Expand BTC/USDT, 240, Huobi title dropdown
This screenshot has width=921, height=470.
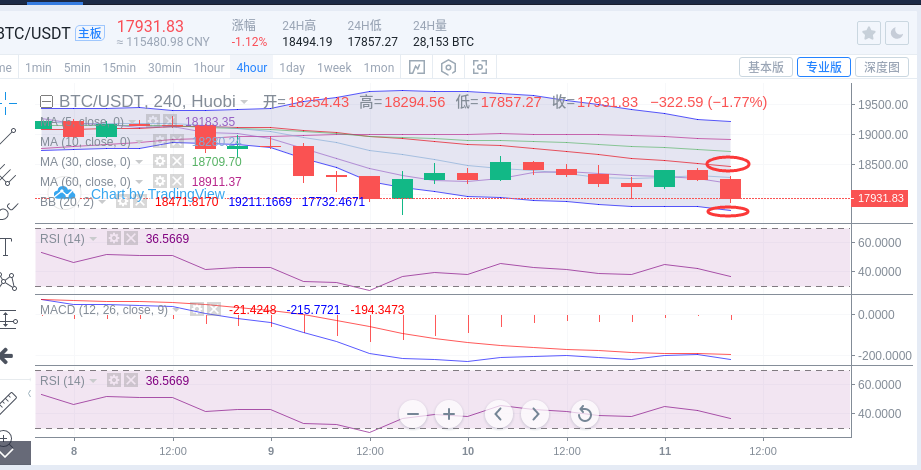[x=244, y=102]
